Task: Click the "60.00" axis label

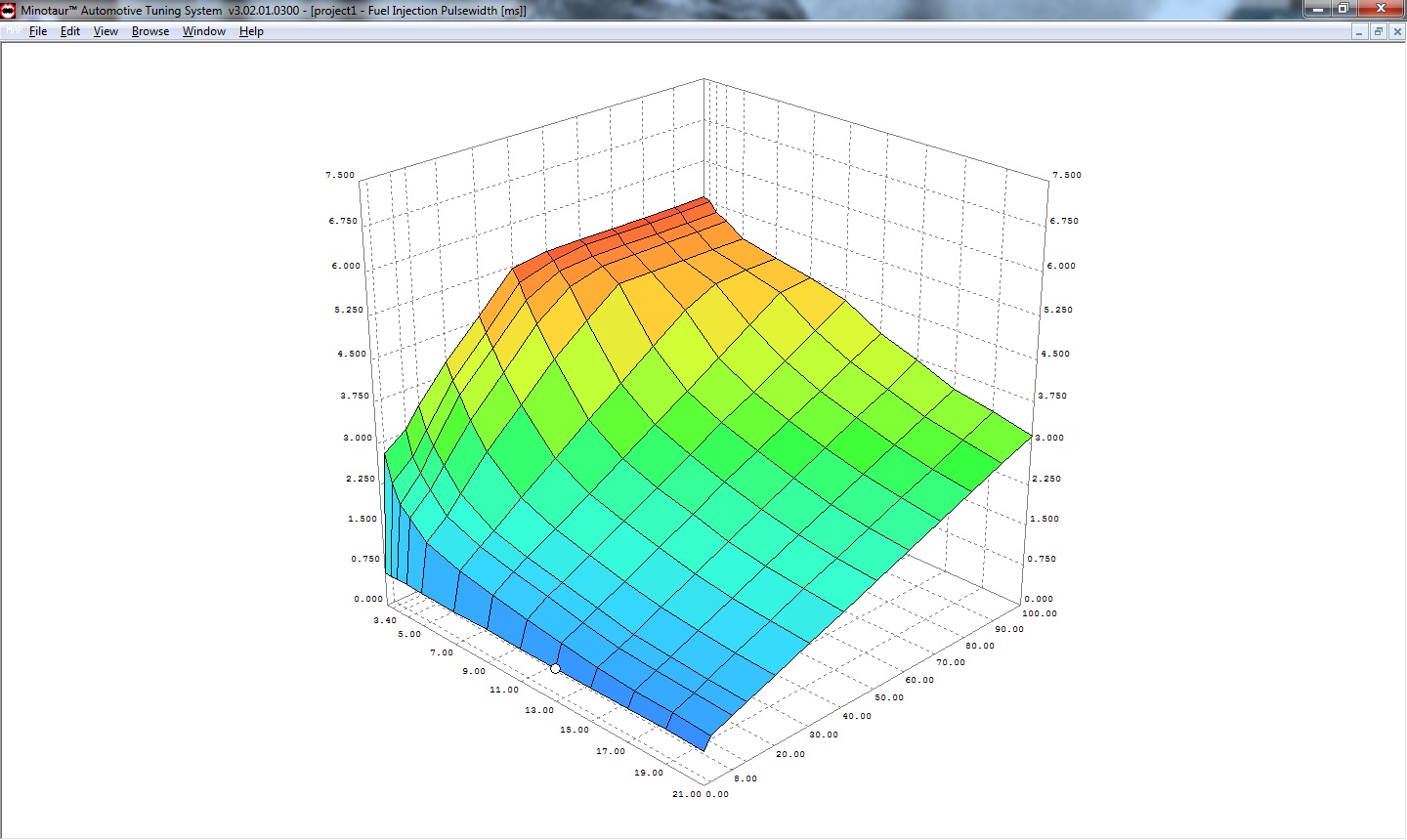Action: coord(919,680)
